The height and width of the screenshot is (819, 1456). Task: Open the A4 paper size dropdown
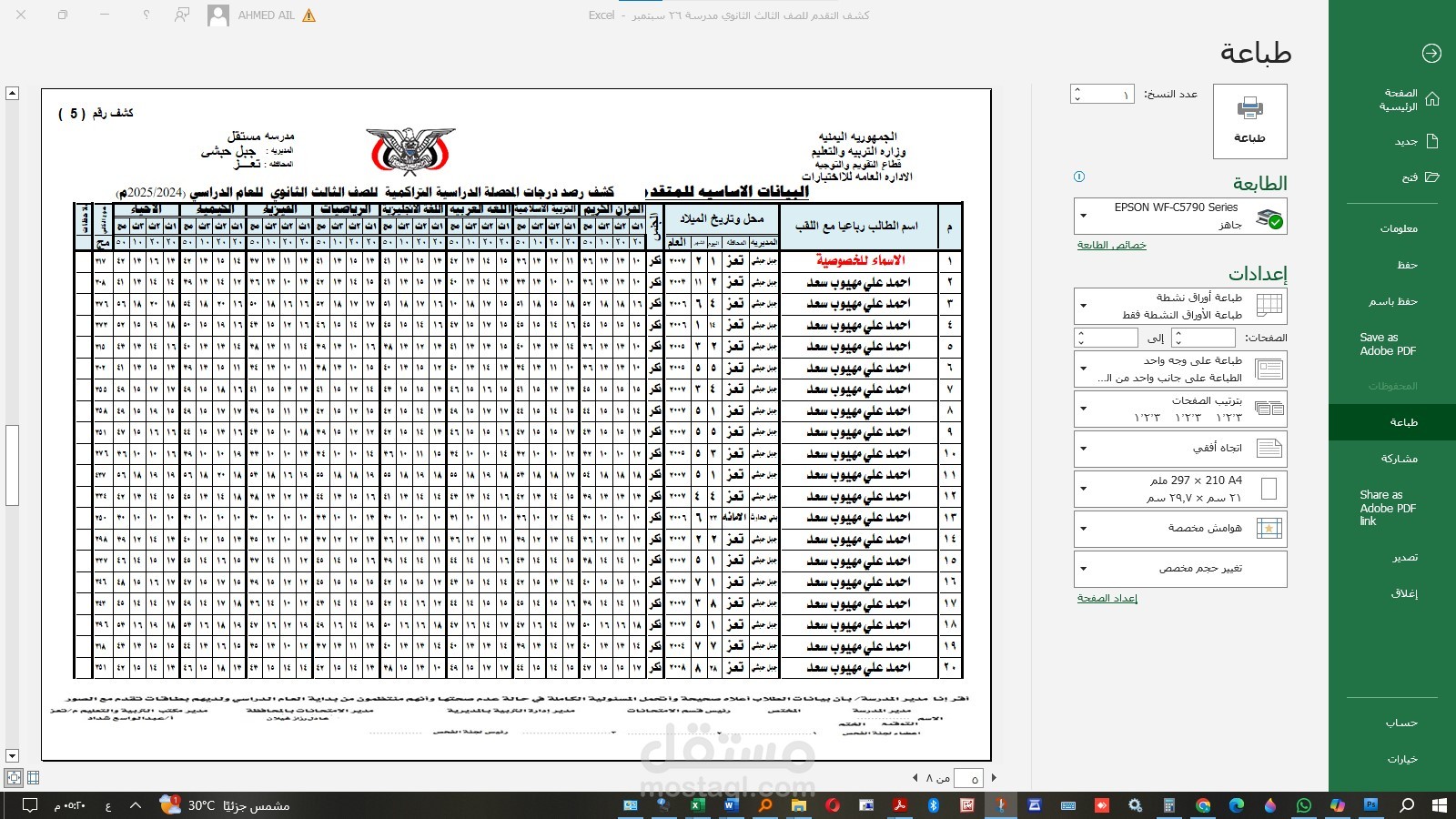(1180, 489)
